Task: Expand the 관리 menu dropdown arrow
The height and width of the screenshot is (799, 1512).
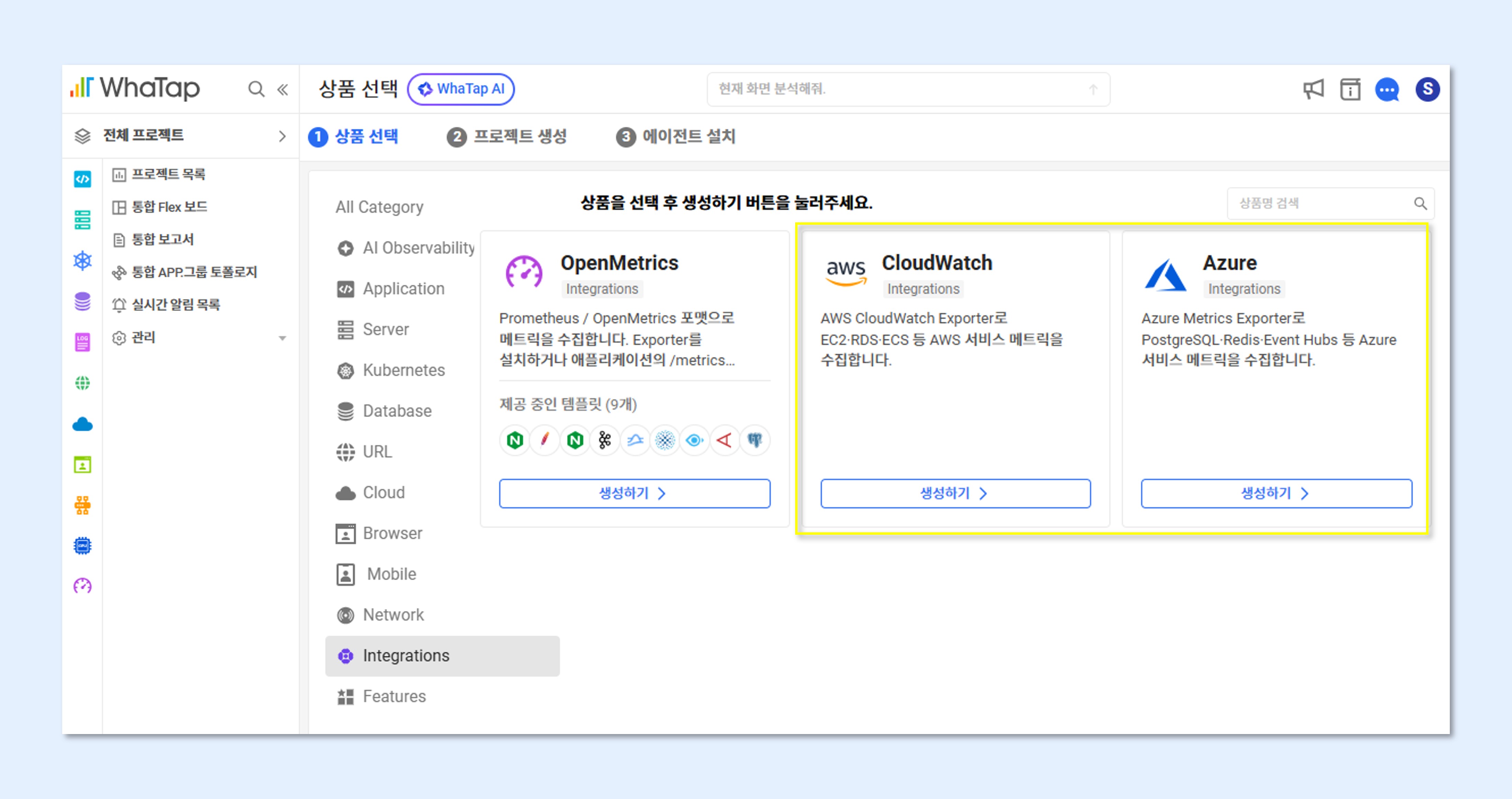Action: pos(282,338)
